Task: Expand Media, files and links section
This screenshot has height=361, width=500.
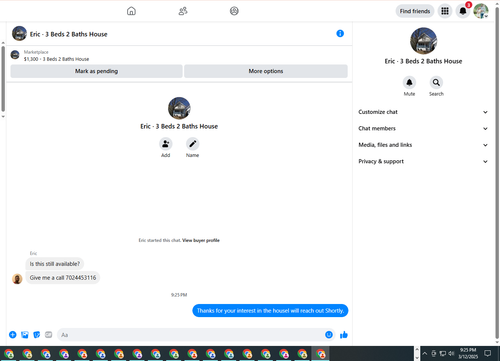Action: (423, 145)
